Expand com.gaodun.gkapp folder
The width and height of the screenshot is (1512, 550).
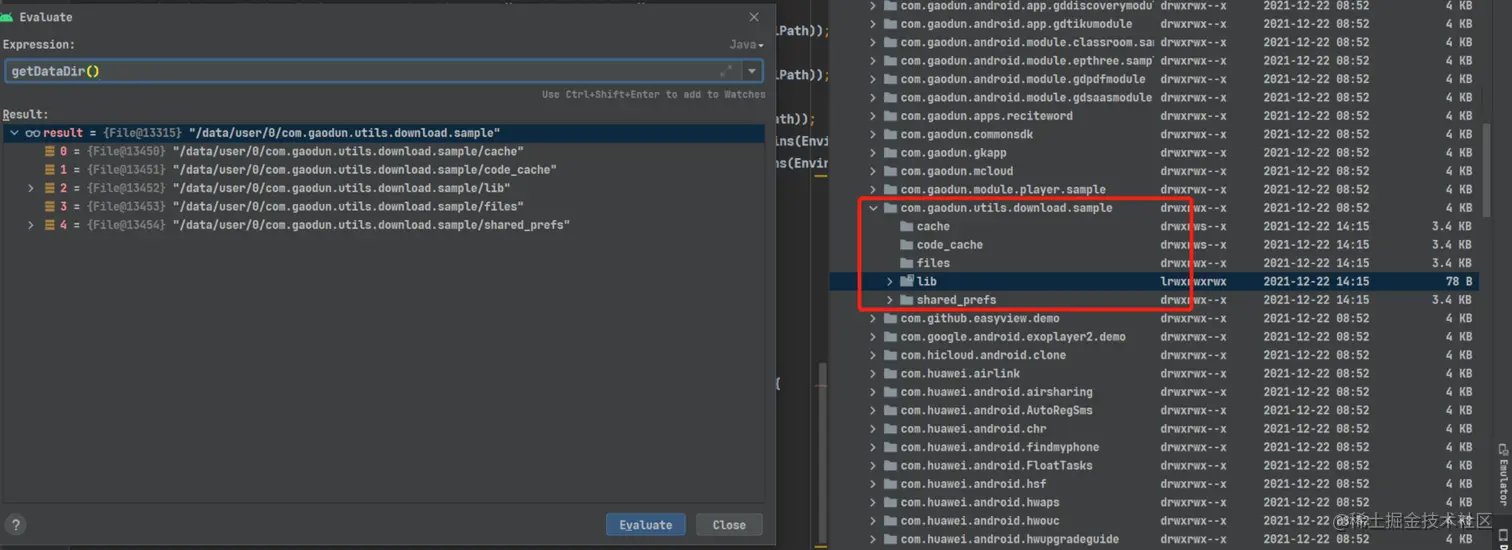[x=873, y=153]
